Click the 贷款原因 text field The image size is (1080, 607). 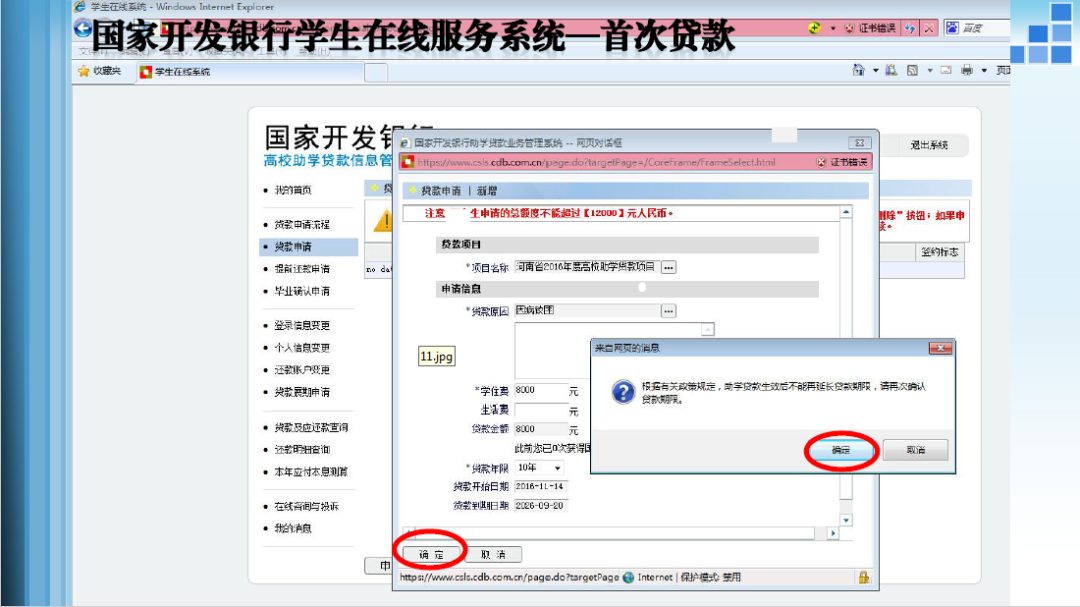[x=587, y=311]
